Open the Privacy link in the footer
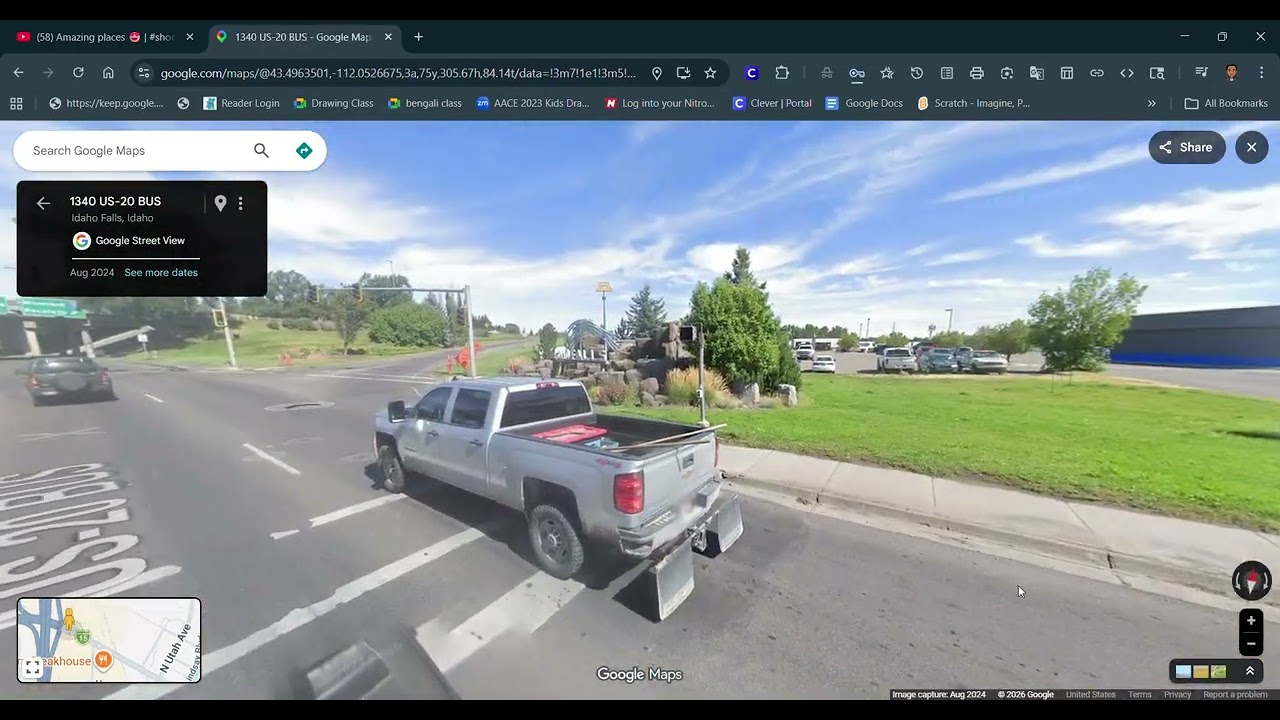 (x=1177, y=695)
